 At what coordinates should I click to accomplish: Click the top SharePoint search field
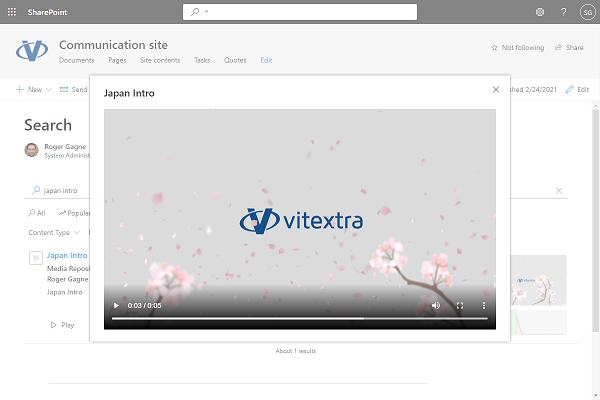coord(300,12)
